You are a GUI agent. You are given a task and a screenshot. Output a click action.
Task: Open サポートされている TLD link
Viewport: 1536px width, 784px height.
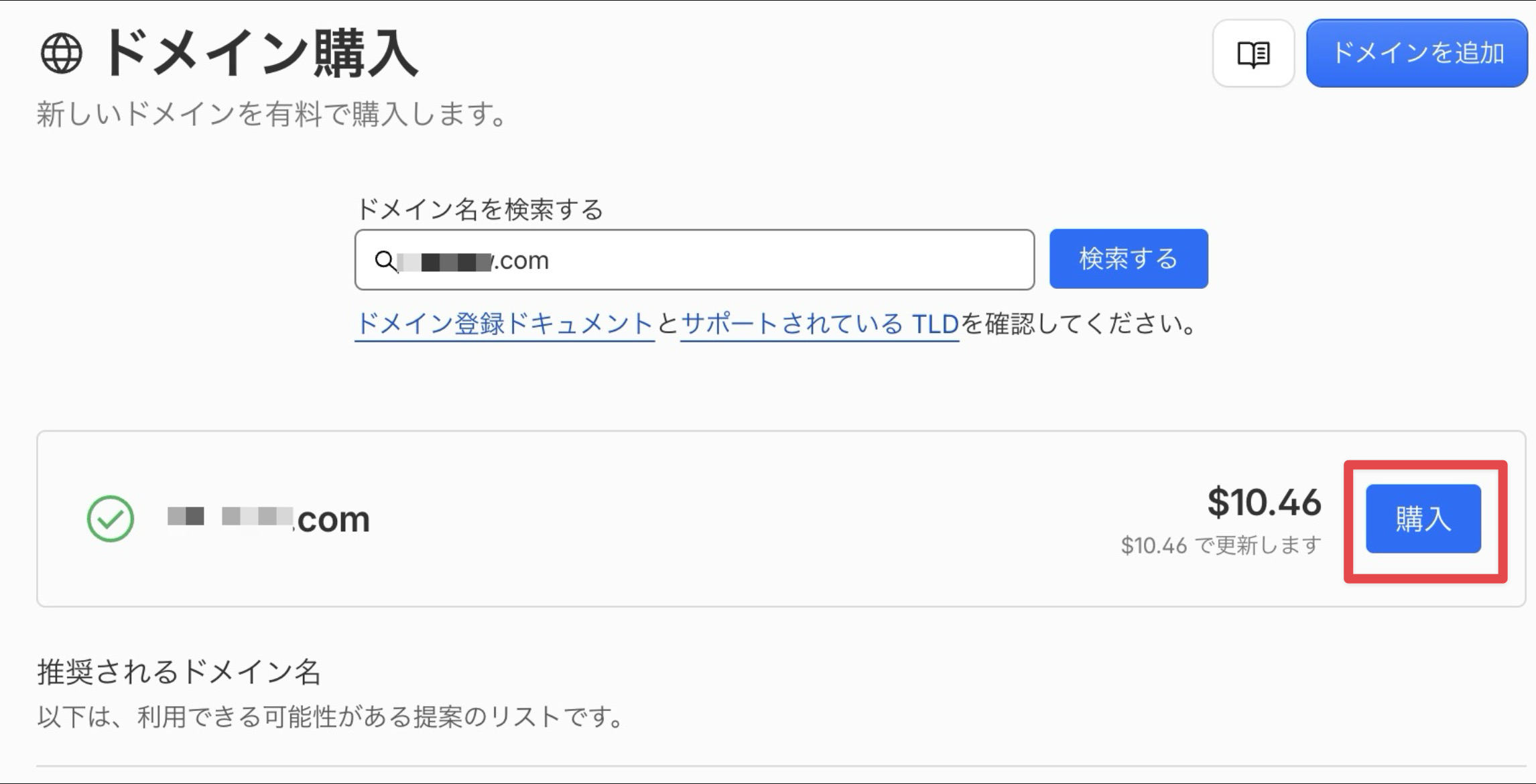[820, 324]
